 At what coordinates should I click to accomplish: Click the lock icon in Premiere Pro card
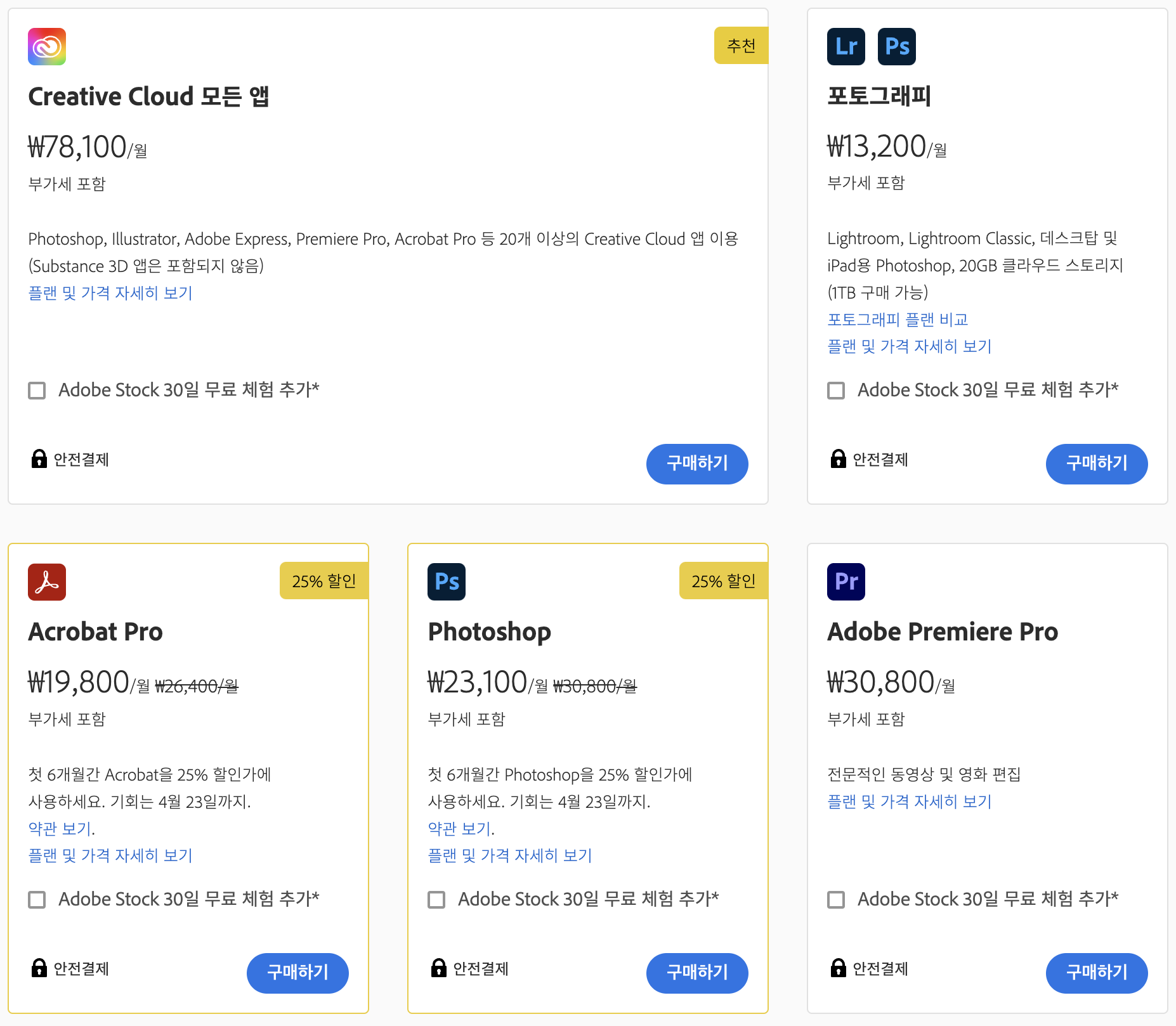pos(839,968)
